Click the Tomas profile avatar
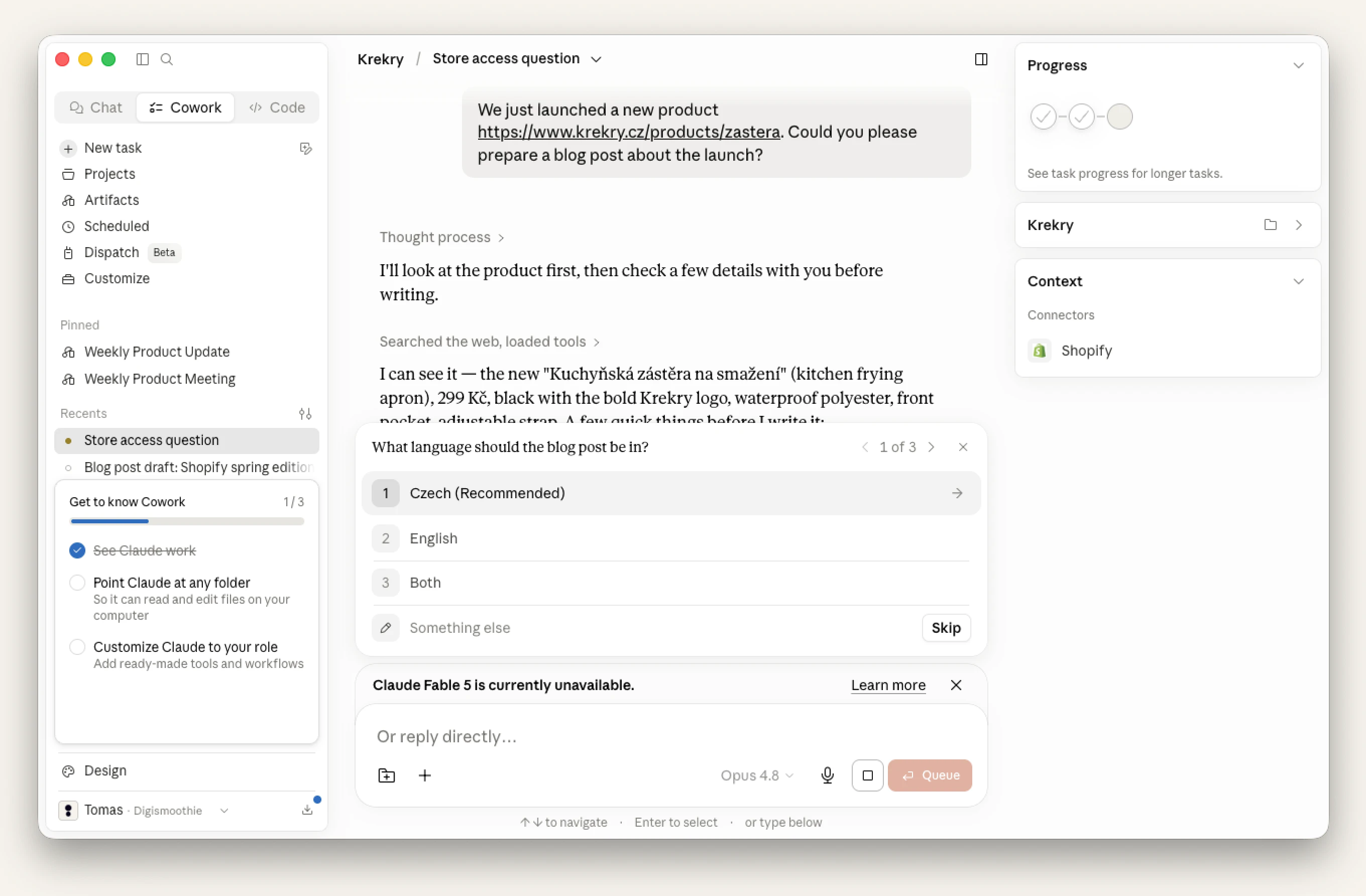Screen dimensions: 1366x896 click(68, 811)
